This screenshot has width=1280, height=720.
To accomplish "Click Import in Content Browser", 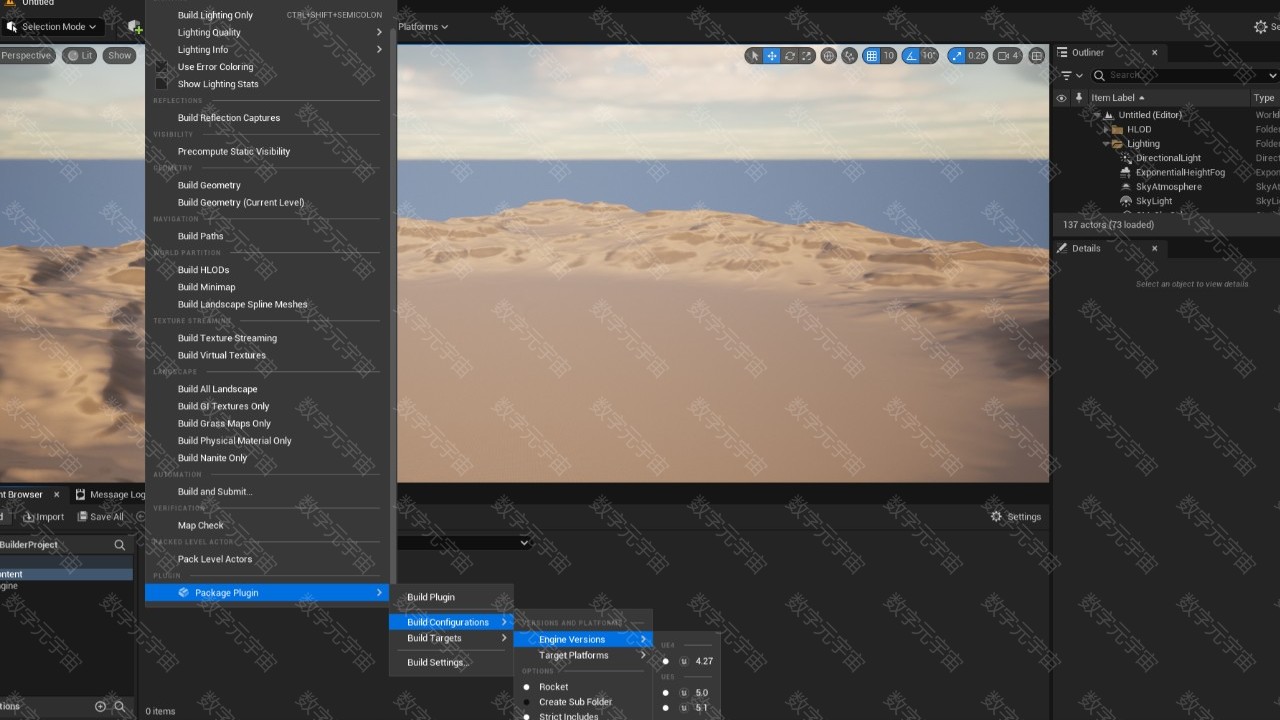I will pos(43,517).
